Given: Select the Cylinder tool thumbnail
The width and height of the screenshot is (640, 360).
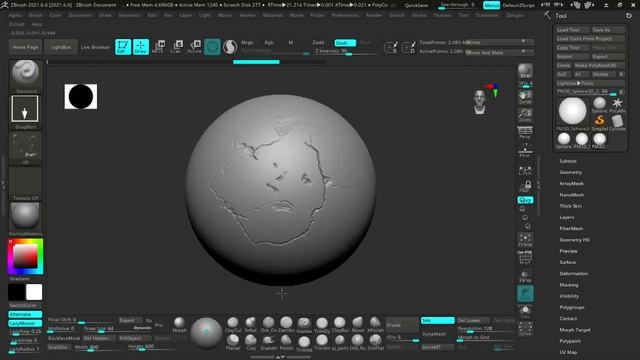Looking at the screenshot, I should tap(617, 122).
